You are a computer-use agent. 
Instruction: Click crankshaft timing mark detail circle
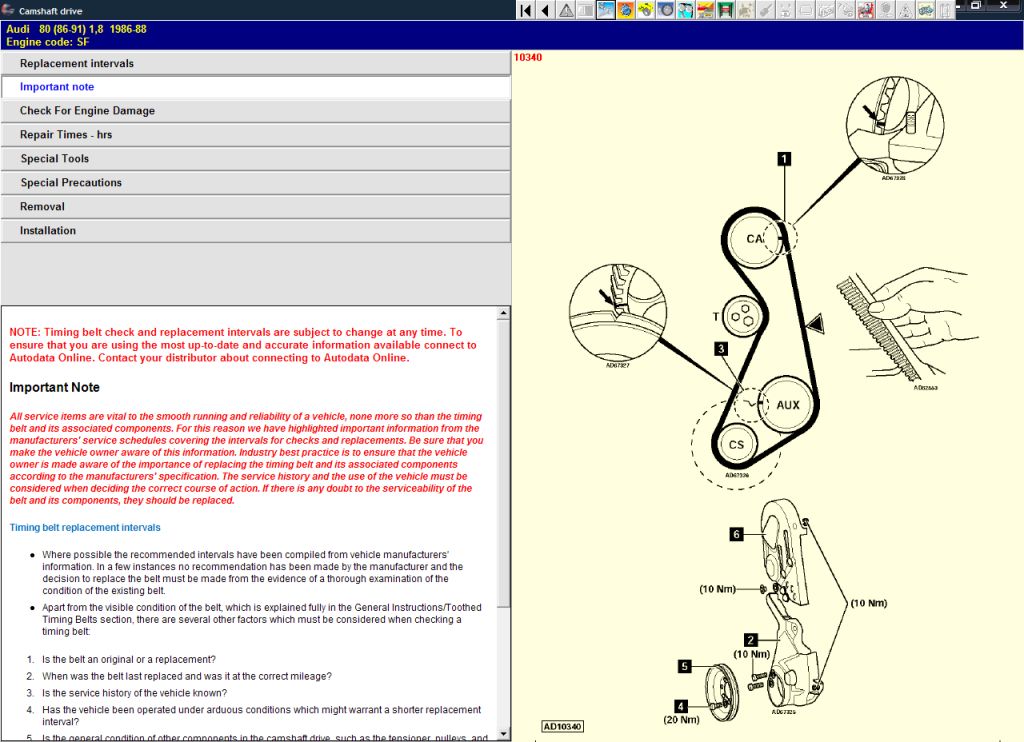tap(618, 313)
